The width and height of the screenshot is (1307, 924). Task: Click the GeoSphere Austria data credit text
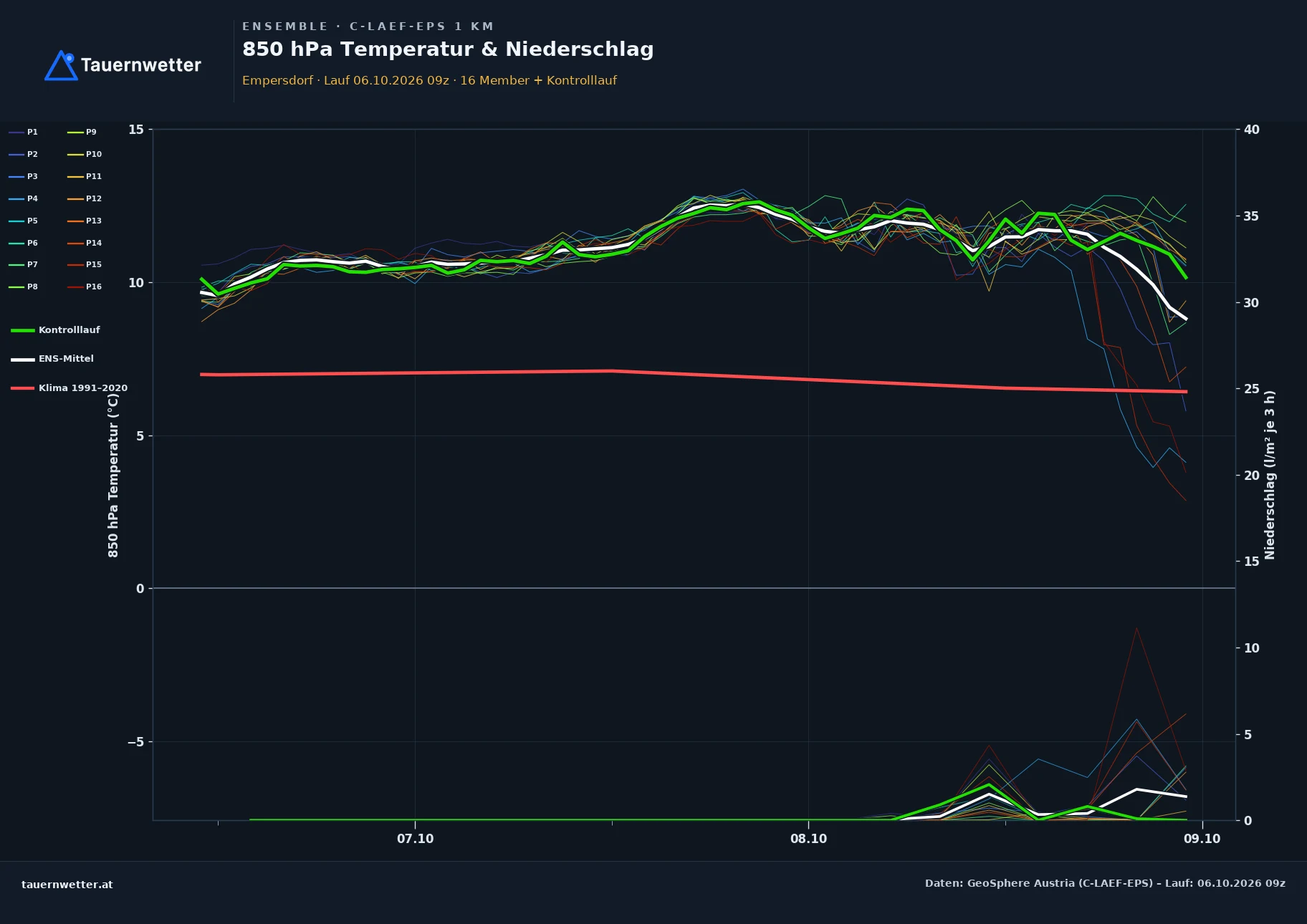pyautogui.click(x=1105, y=883)
